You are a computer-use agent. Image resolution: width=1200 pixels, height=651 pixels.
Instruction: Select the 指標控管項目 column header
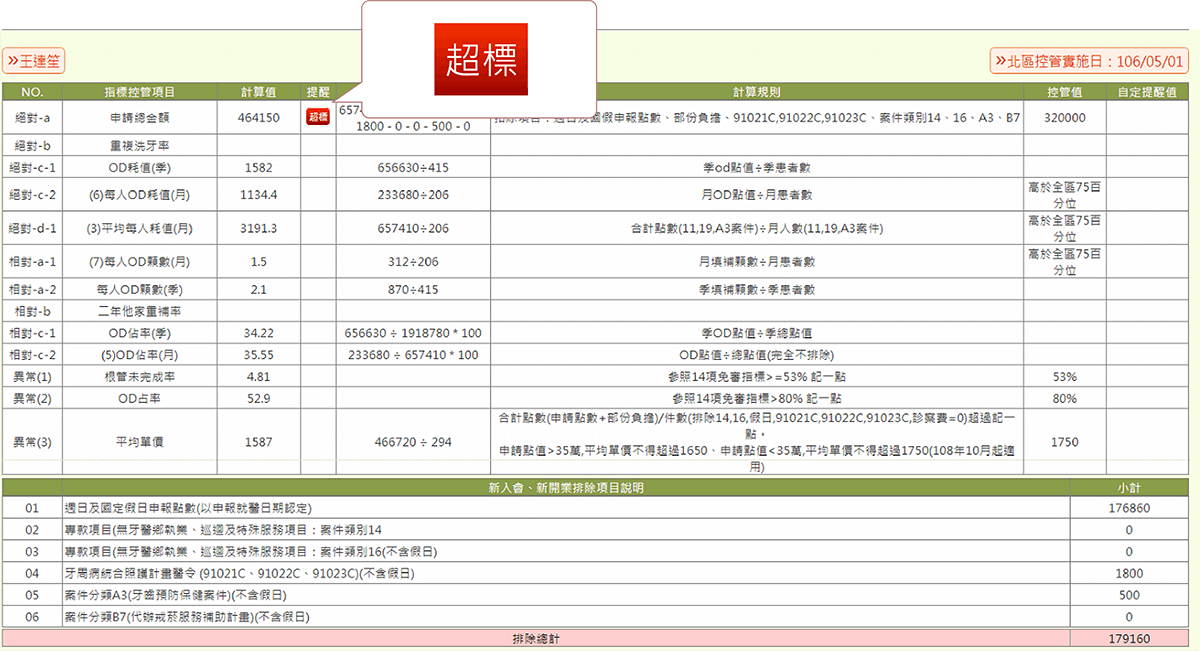(x=139, y=92)
